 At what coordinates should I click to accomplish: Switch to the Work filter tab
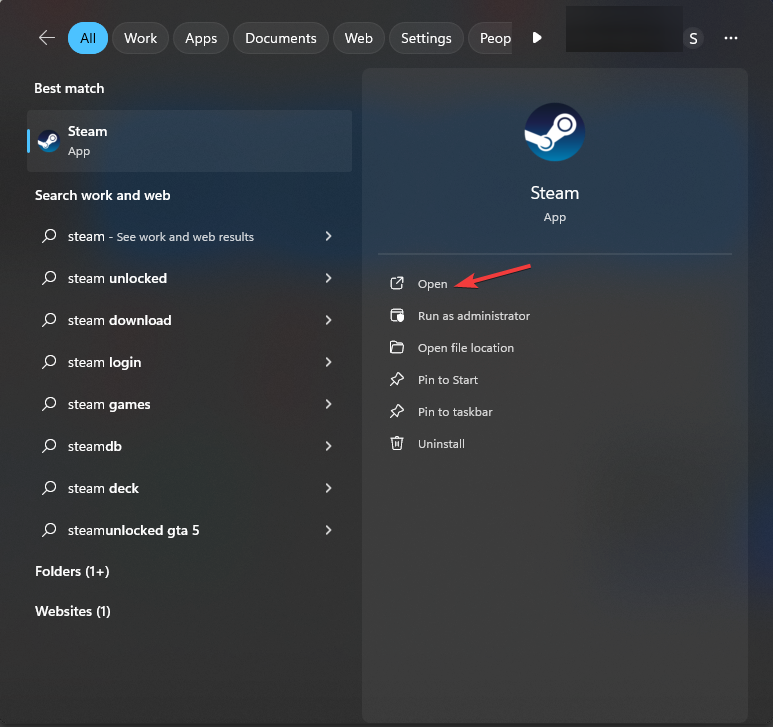[141, 38]
